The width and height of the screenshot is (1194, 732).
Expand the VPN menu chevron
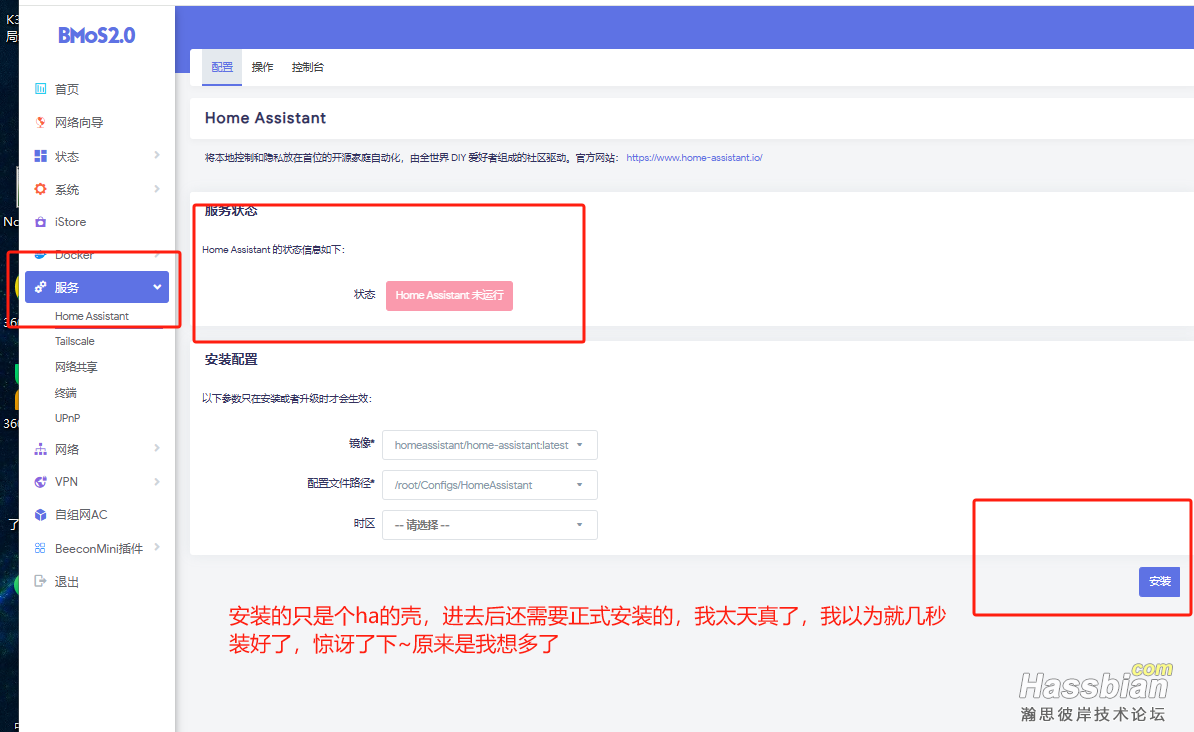pos(157,481)
